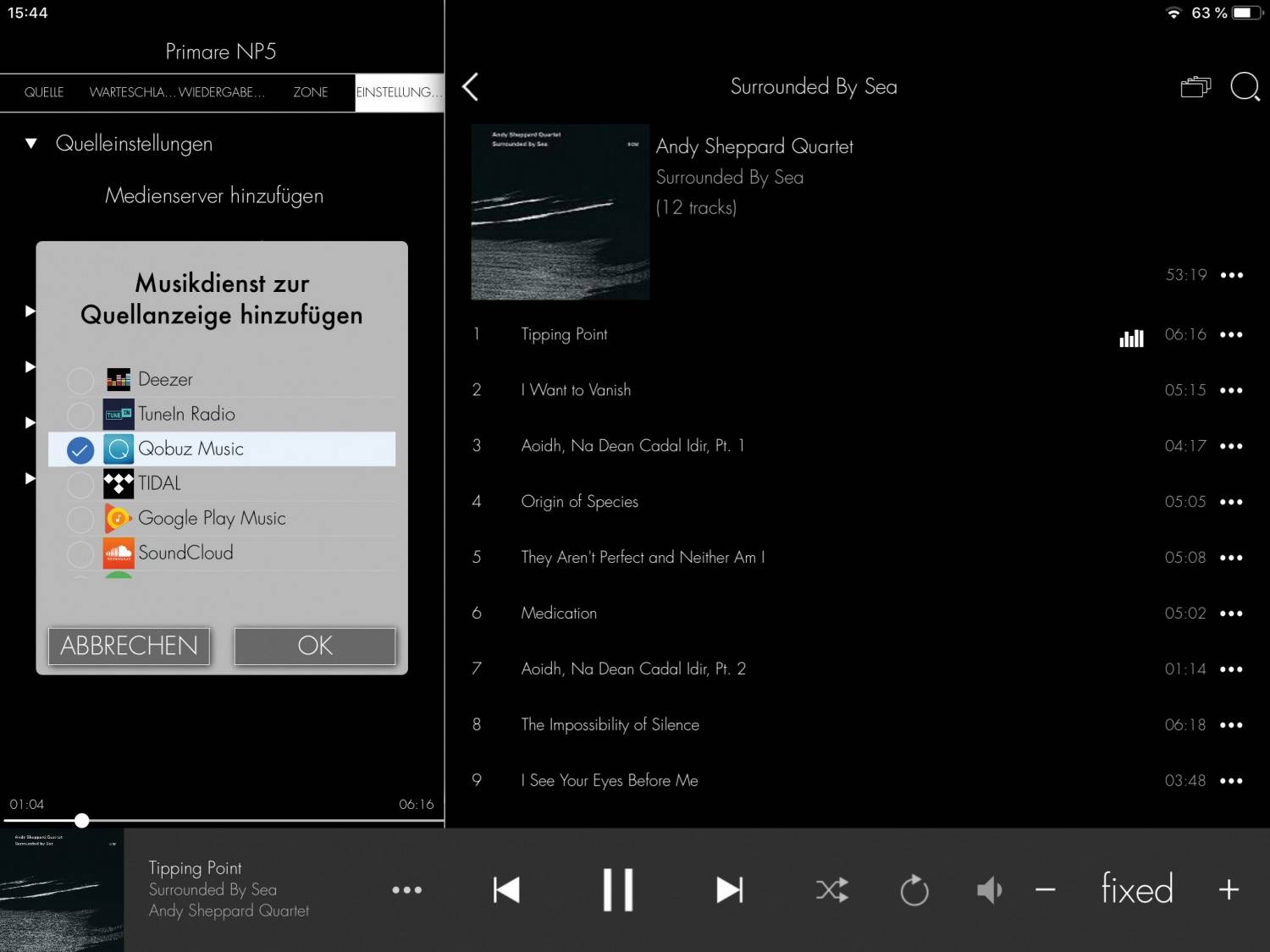This screenshot has width=1270, height=952.
Task: Click Medienserver hinzufügen
Action: [x=214, y=195]
